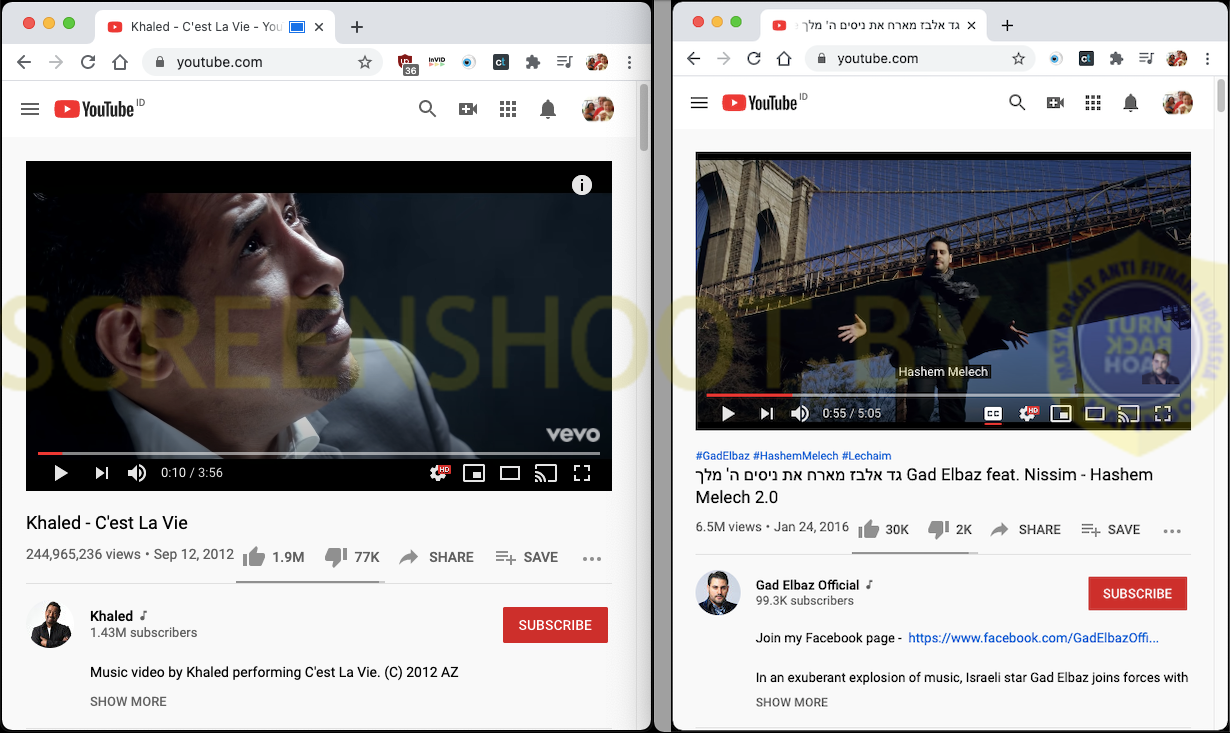1230x733 pixels.
Task: Like the Gad Elbaz video with 30K likes
Action: tap(883, 529)
